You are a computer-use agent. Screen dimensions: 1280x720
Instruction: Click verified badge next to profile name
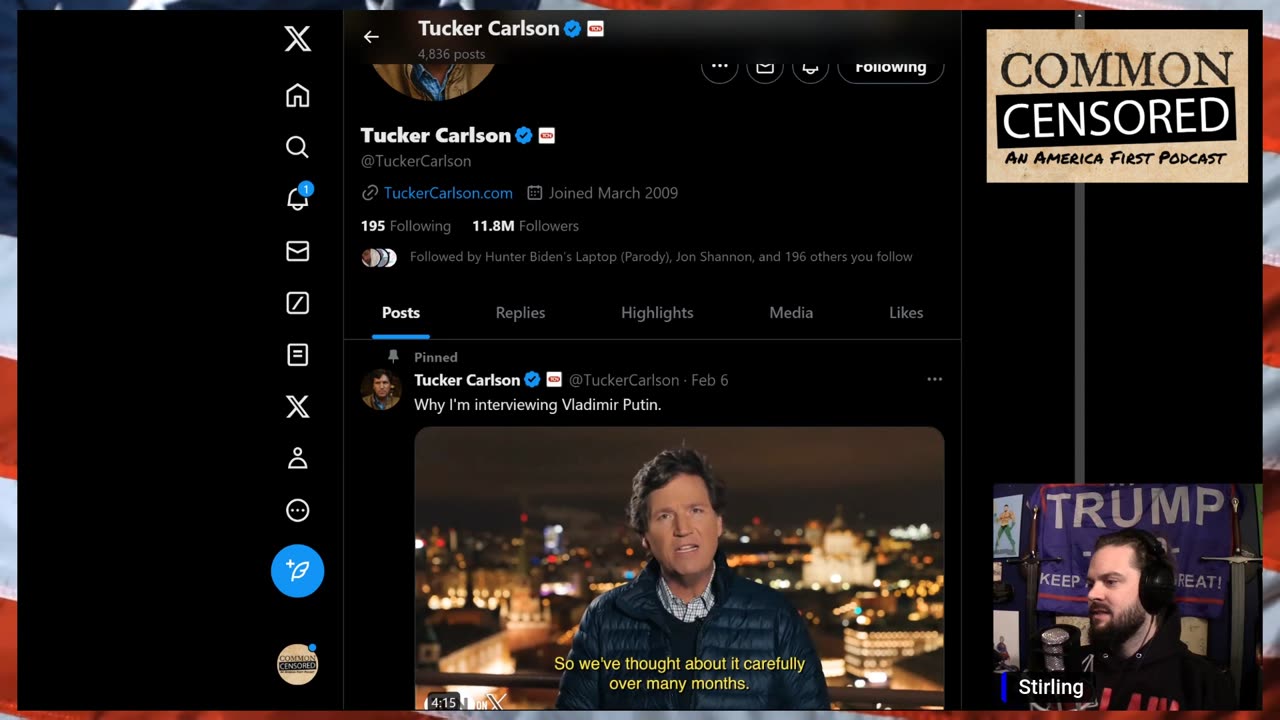[524, 135]
